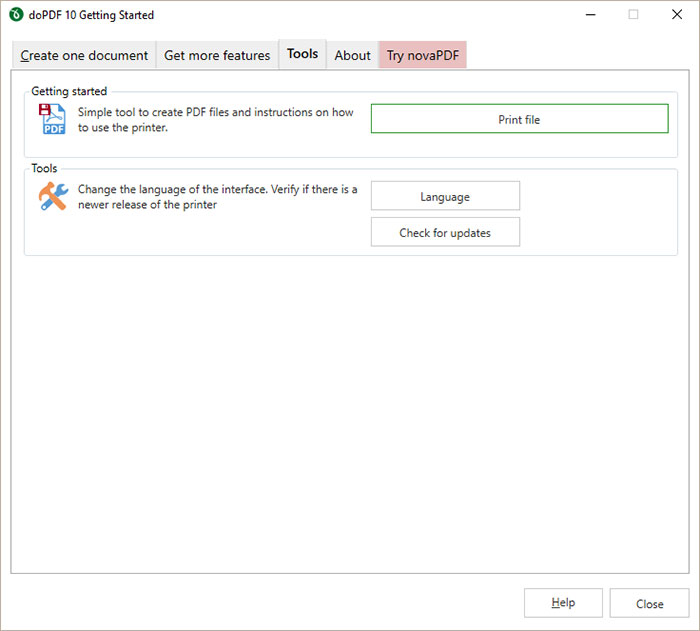
Task: Click the 'Change the language of the interface' text
Action: (x=217, y=197)
